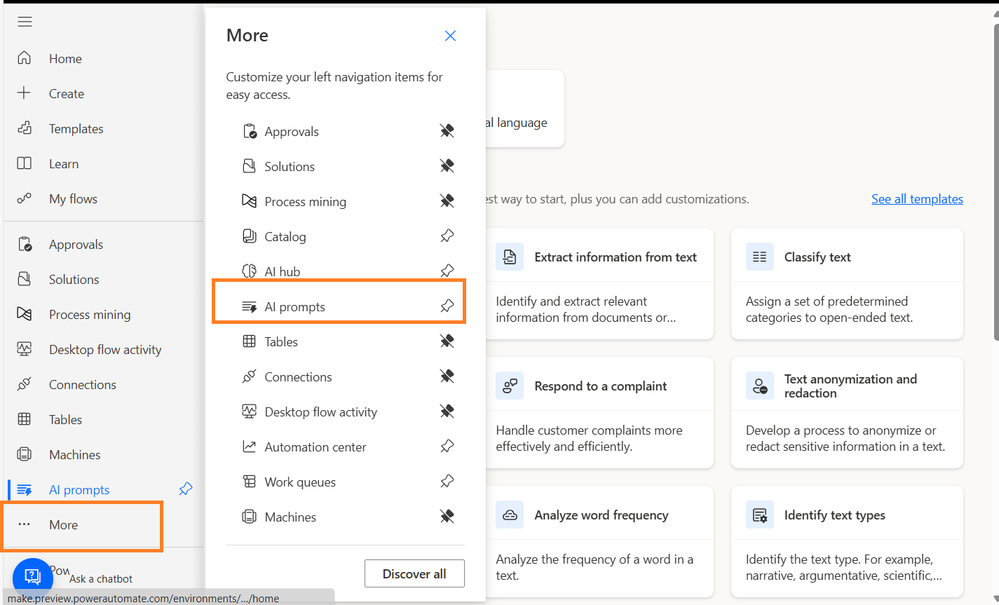This screenshot has width=999, height=605.
Task: Click the Discover all button
Action: pos(414,573)
